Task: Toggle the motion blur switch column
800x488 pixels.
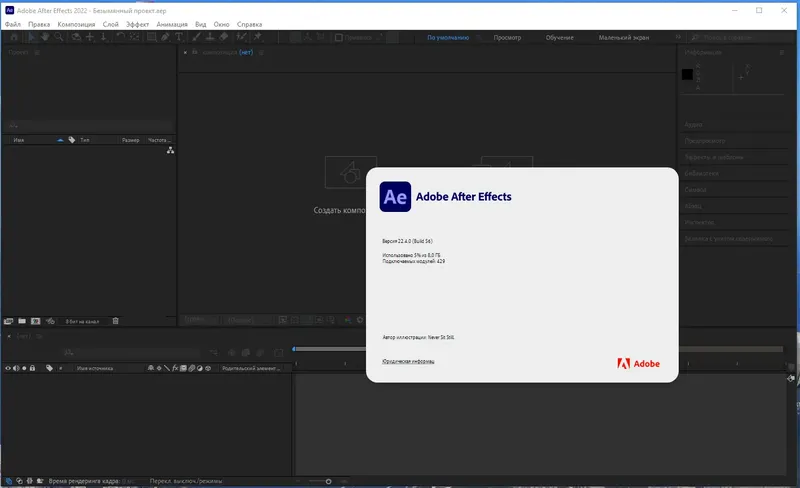Action: pos(192,368)
